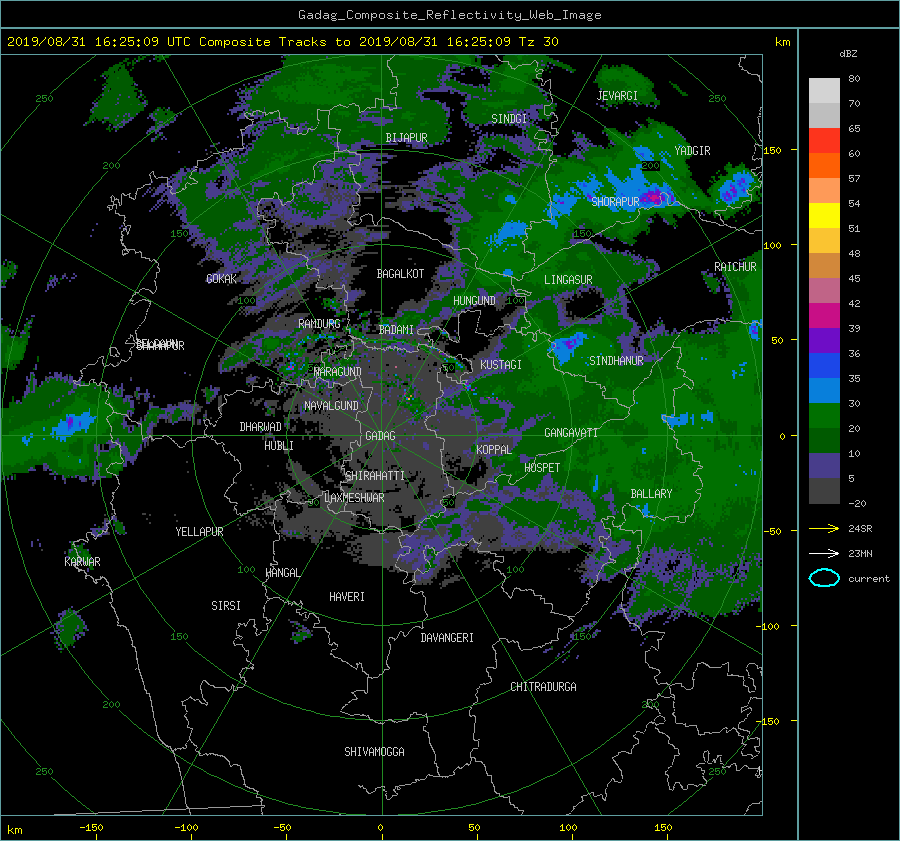The height and width of the screenshot is (841, 900).
Task: Pick the yellow 51-54 dBZ legend swatch
Action: coord(824,216)
